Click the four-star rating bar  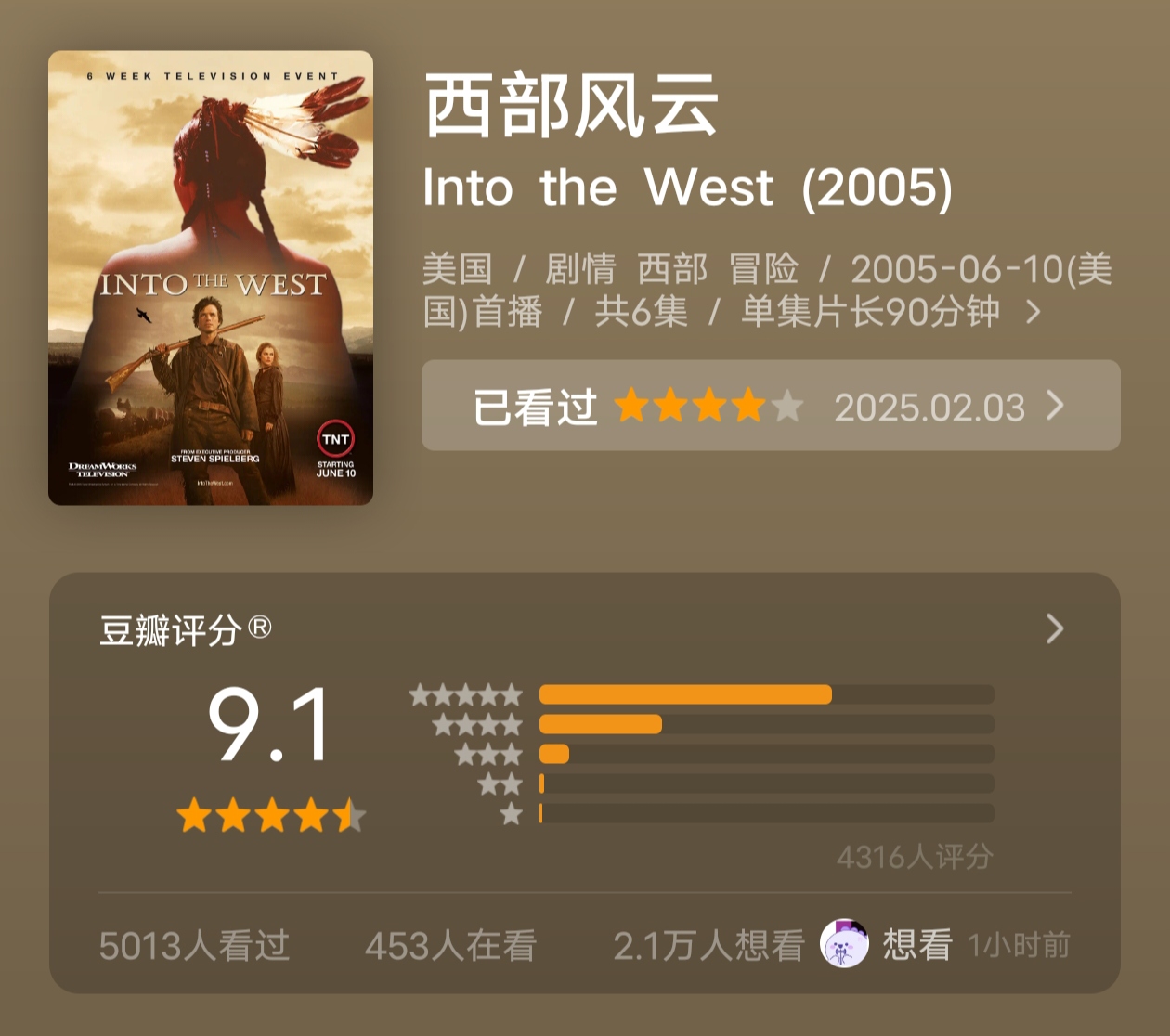(766, 724)
